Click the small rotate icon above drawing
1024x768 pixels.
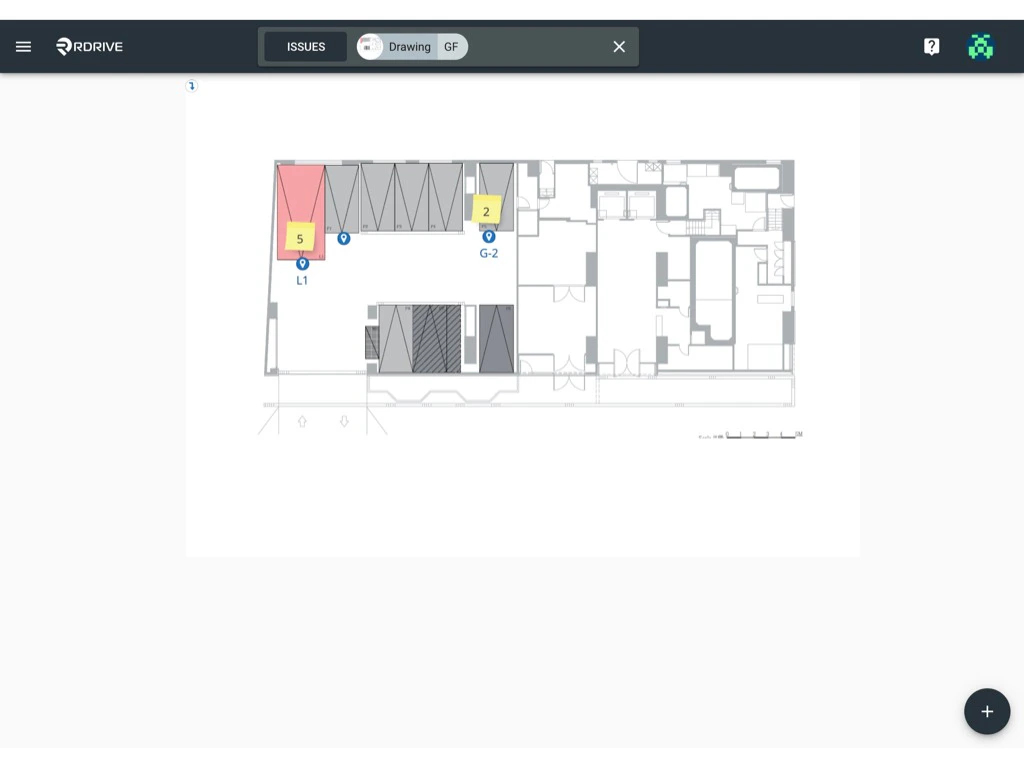pyautogui.click(x=191, y=86)
